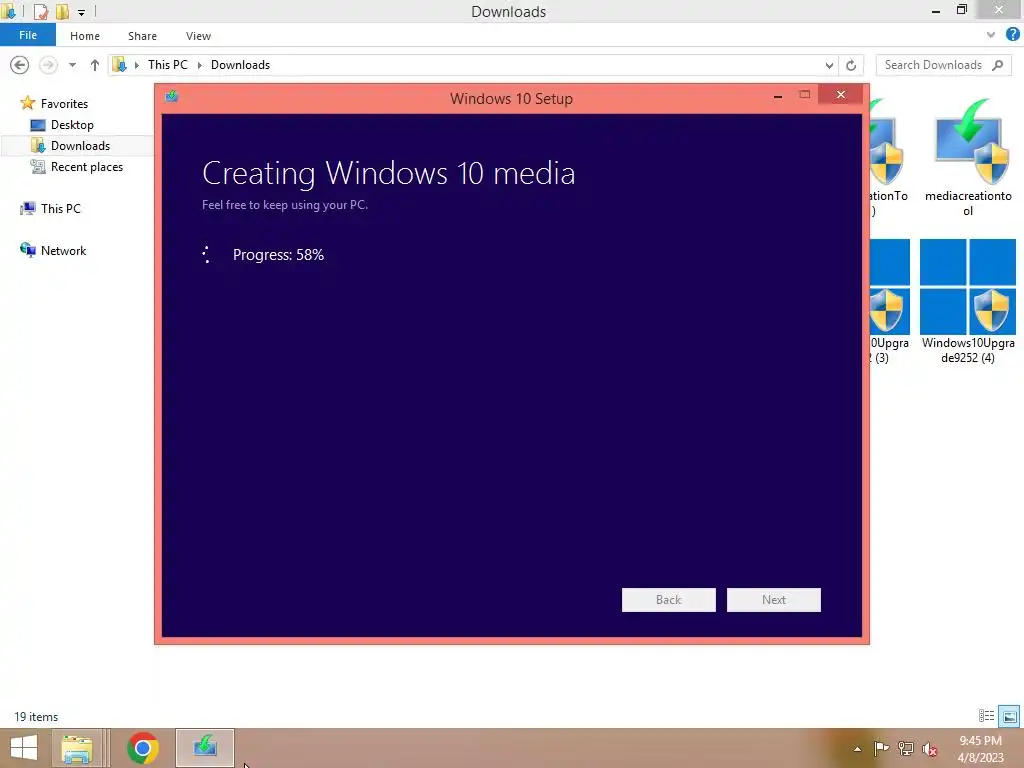Open the Home ribbon tab

coord(85,36)
